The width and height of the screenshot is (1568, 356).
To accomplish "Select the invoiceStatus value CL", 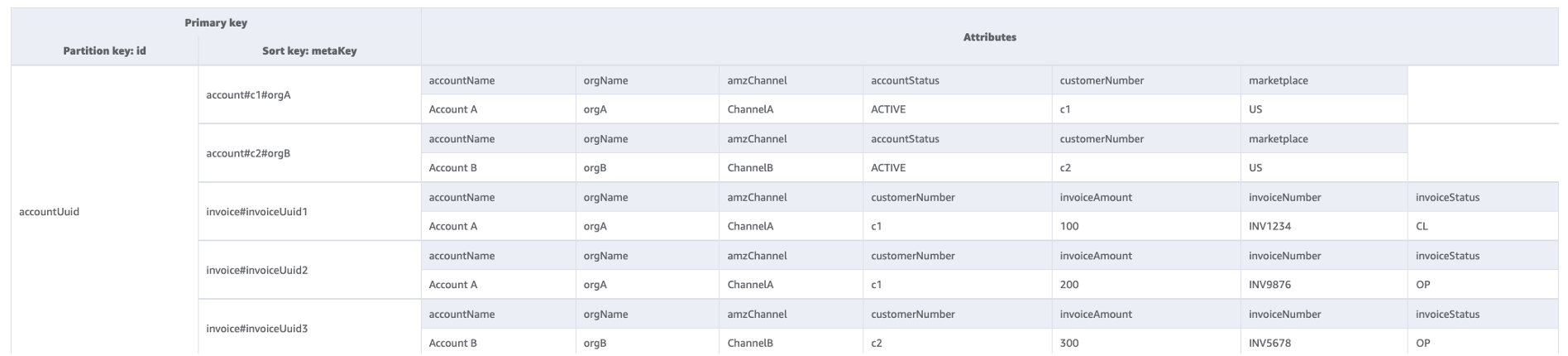I will coord(1422,226).
